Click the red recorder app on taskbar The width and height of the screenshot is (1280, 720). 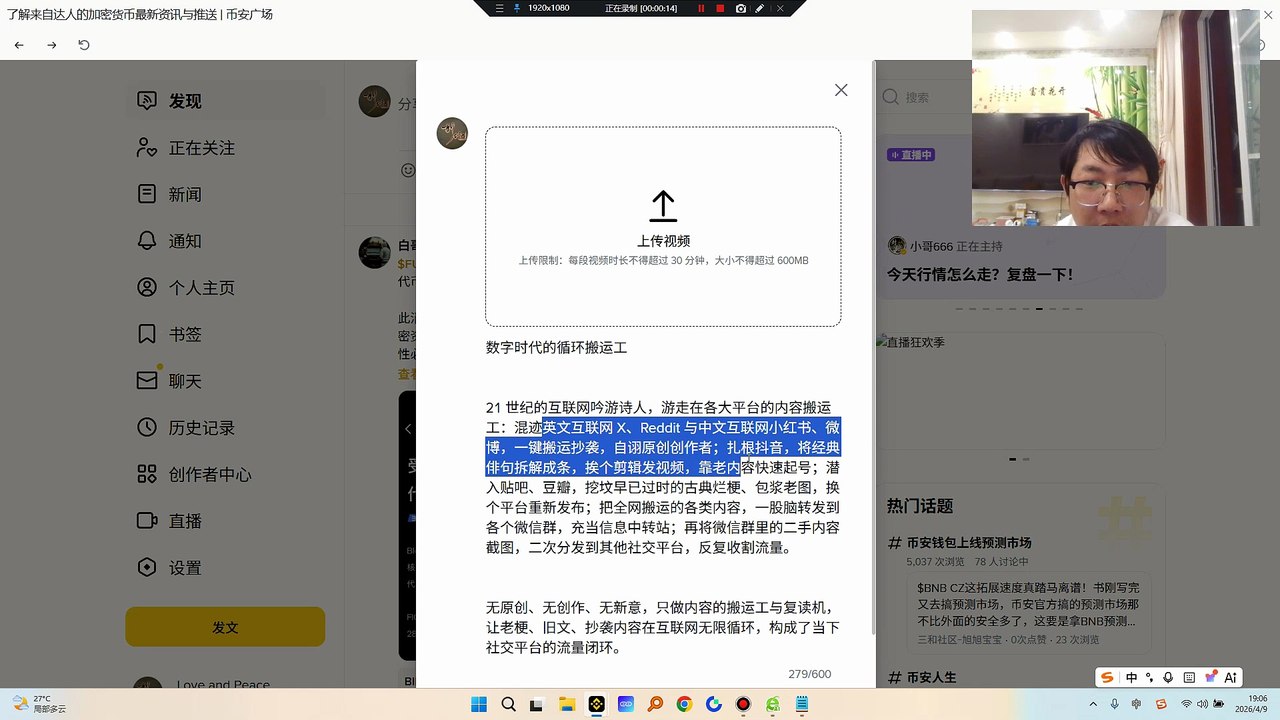tap(743, 704)
